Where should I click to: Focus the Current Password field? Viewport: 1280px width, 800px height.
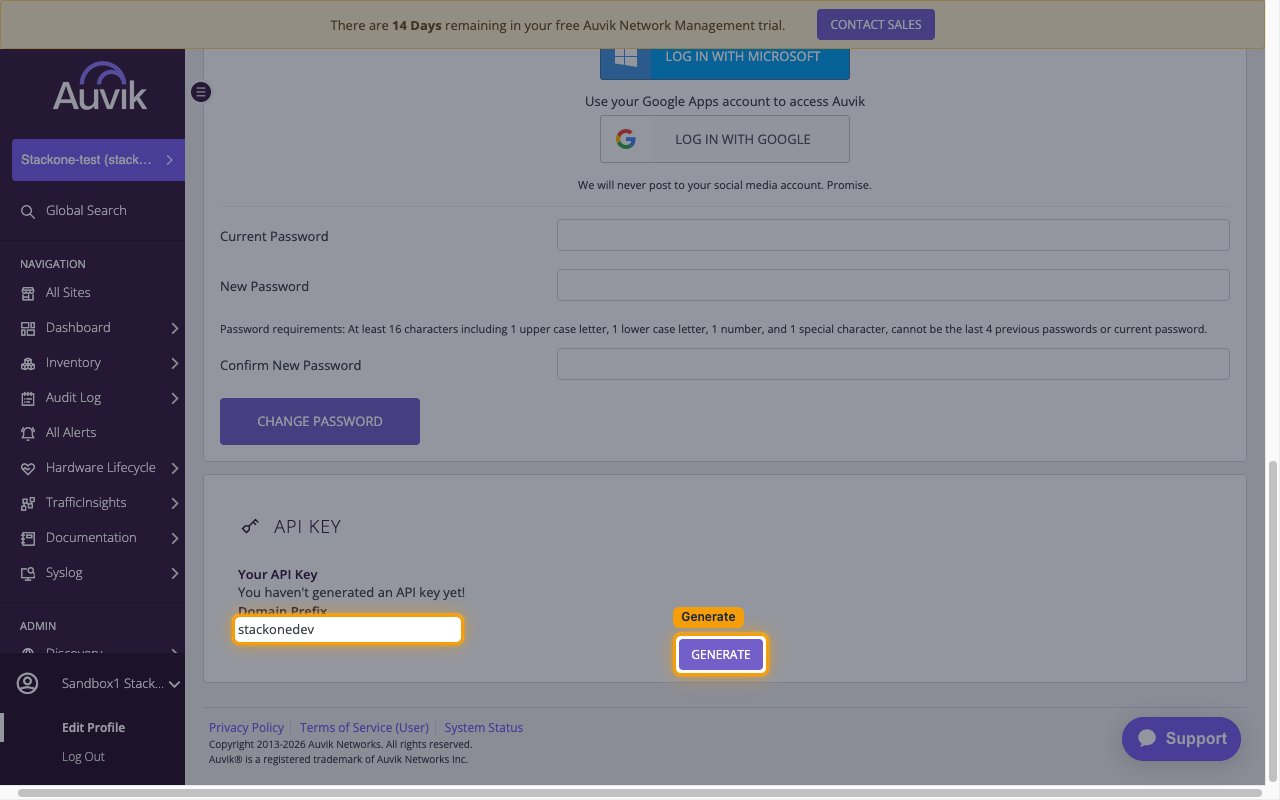pyautogui.click(x=893, y=236)
